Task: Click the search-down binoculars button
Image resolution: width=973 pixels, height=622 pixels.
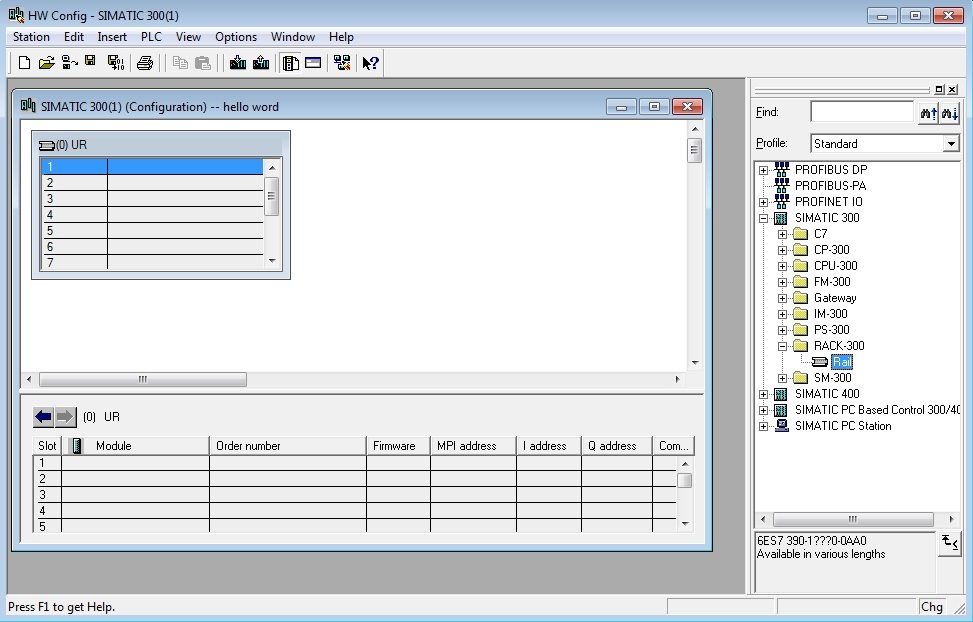Action: [x=949, y=113]
